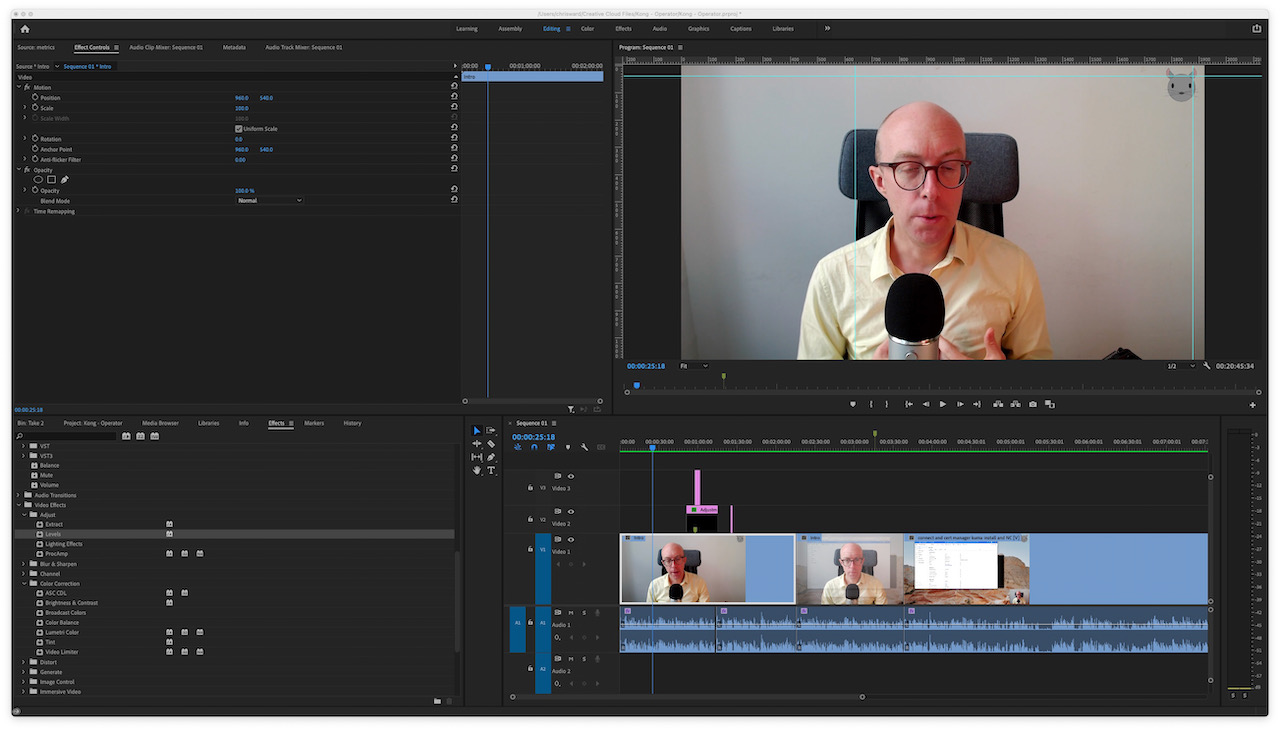
Task: Open the Button Editor plus icon
Action: pos(1253,405)
